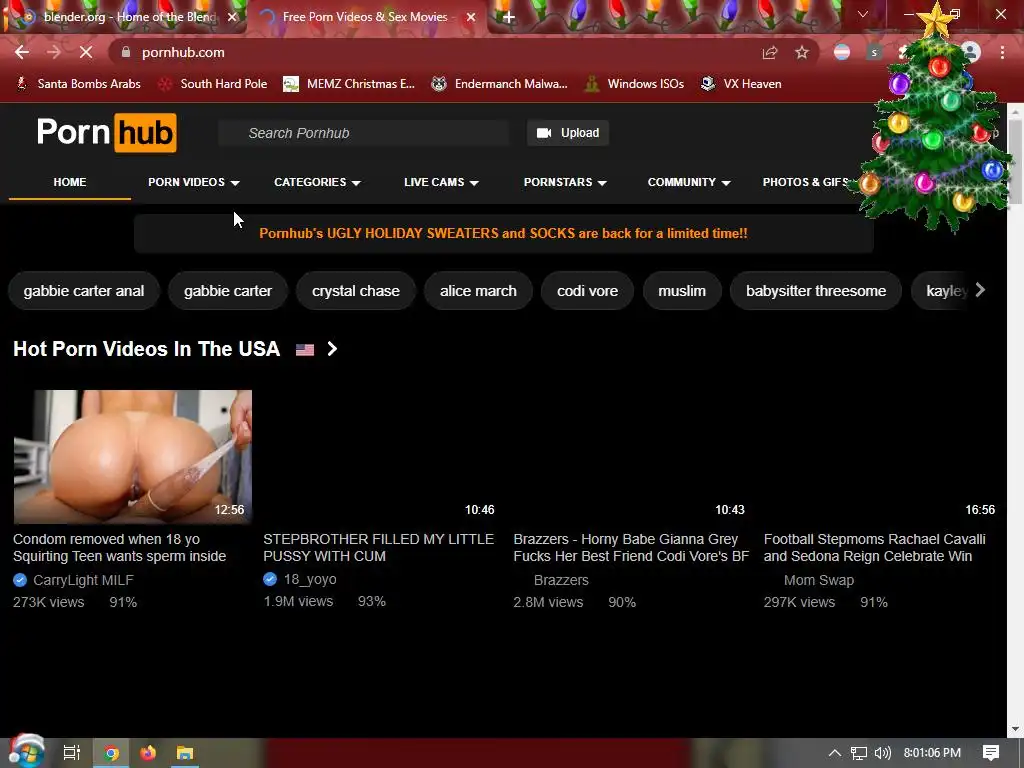Click the orange holiday sweaters and socks banner
This screenshot has width=1024, height=768.
pos(504,233)
